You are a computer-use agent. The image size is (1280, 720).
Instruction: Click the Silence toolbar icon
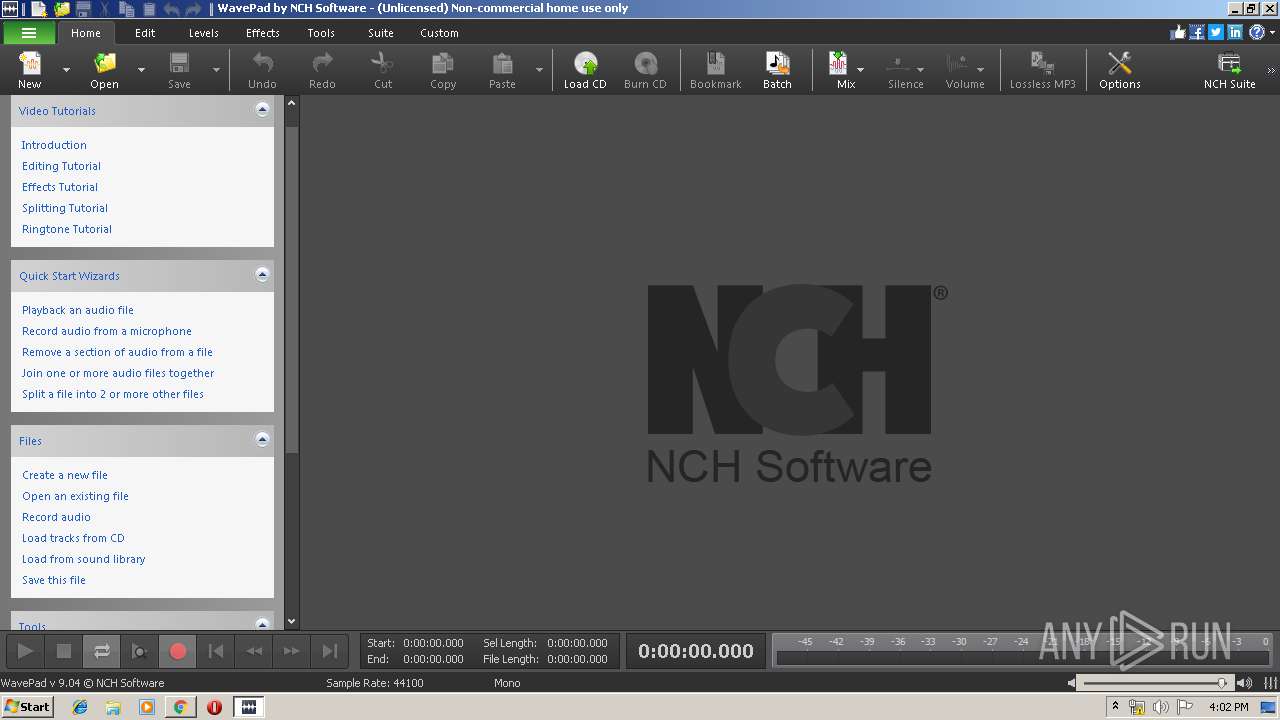pos(899,64)
